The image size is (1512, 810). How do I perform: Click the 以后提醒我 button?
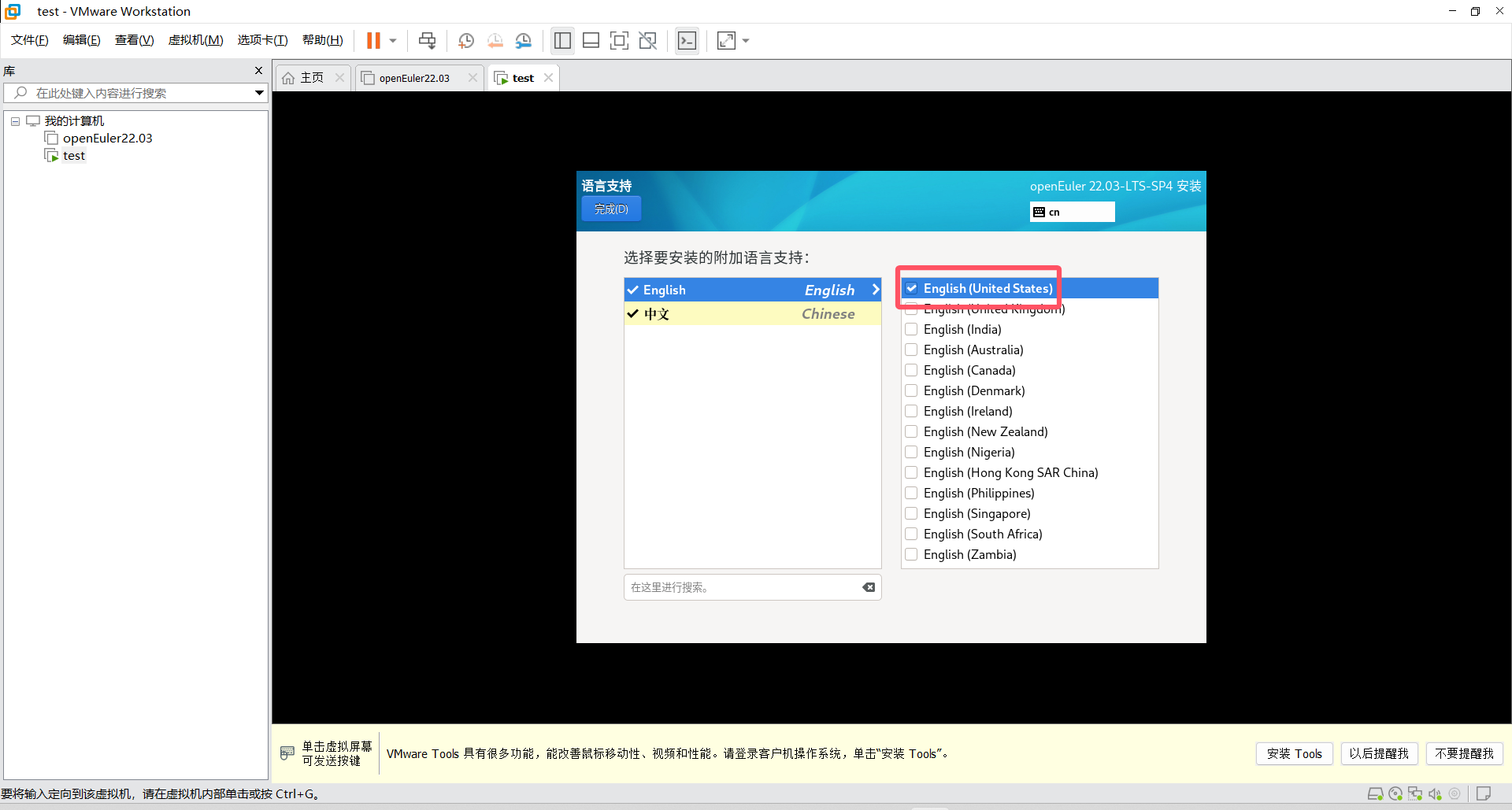(x=1379, y=753)
